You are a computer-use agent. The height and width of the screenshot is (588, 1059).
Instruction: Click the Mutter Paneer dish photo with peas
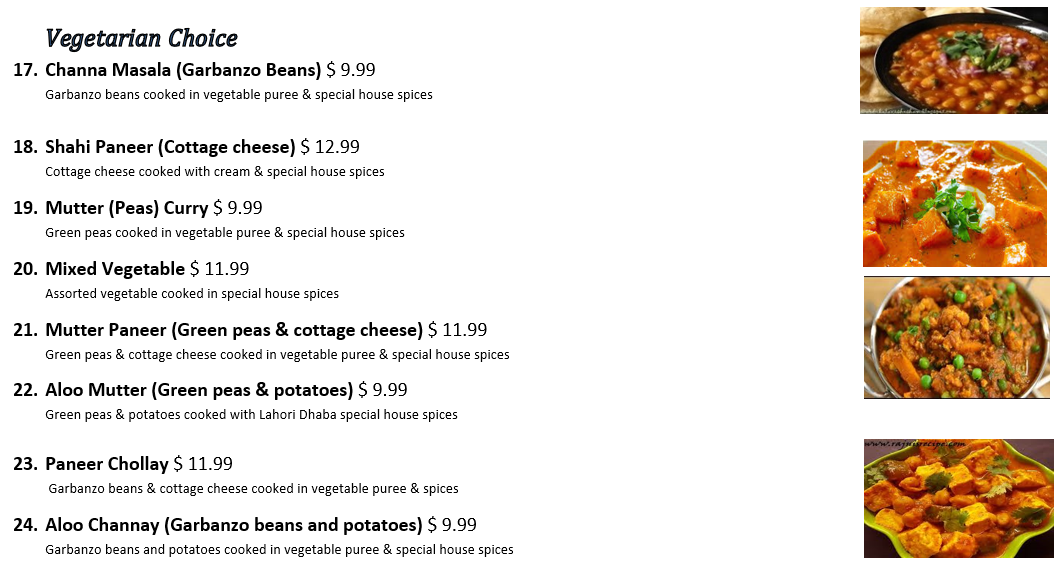[x=957, y=337]
